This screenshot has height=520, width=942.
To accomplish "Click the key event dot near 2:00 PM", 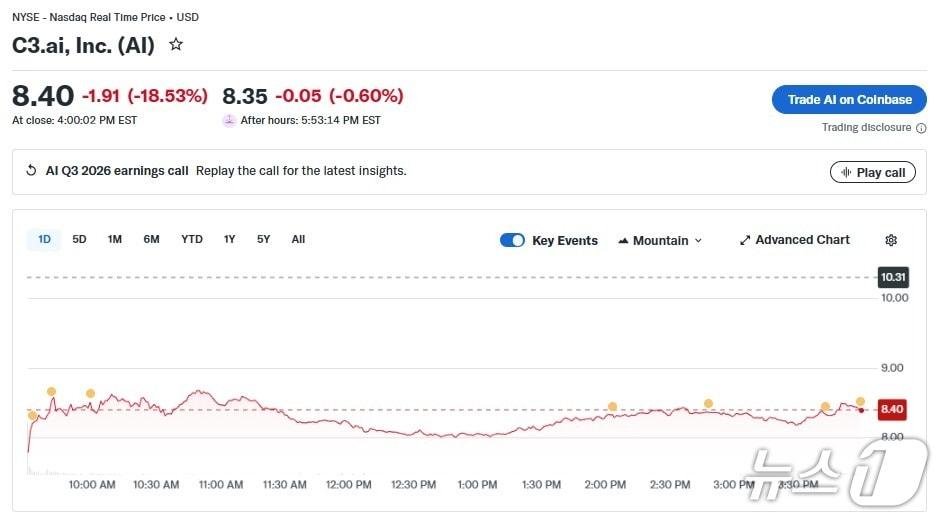I will tap(612, 407).
